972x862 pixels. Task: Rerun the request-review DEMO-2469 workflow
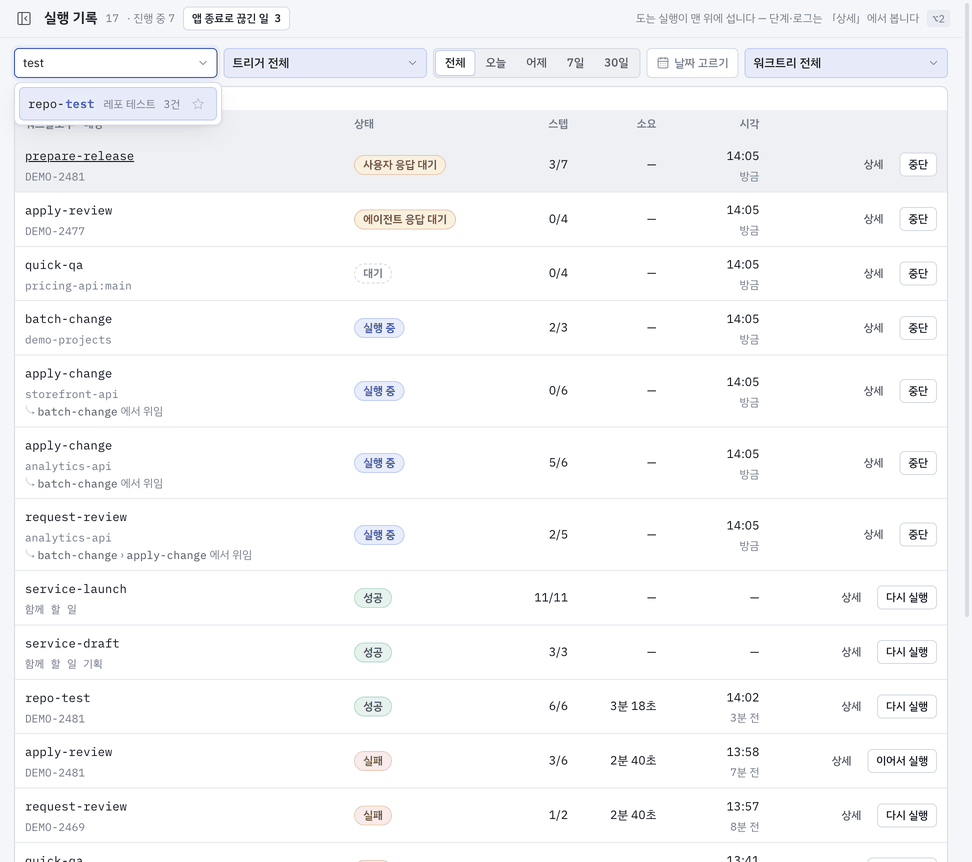pos(906,816)
